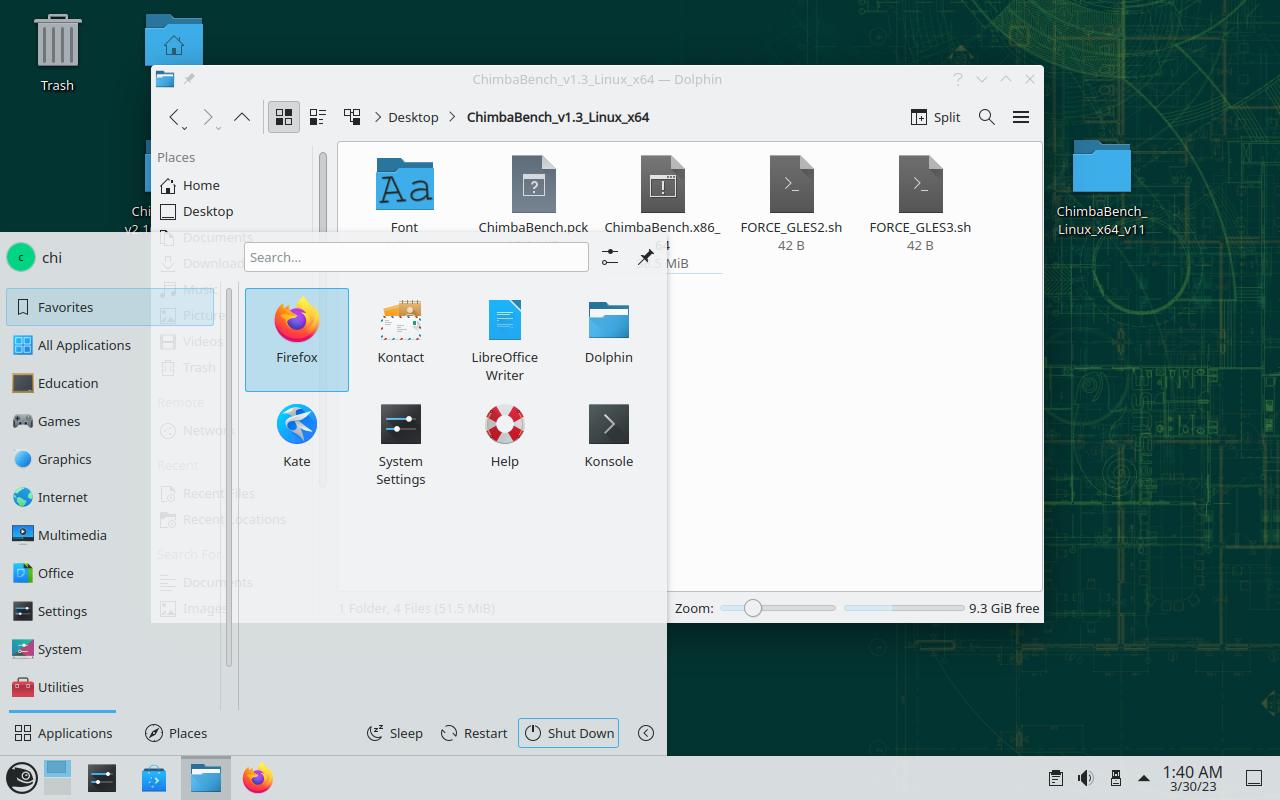
Task: Click the removable devices tray icon
Action: [x=1115, y=778]
